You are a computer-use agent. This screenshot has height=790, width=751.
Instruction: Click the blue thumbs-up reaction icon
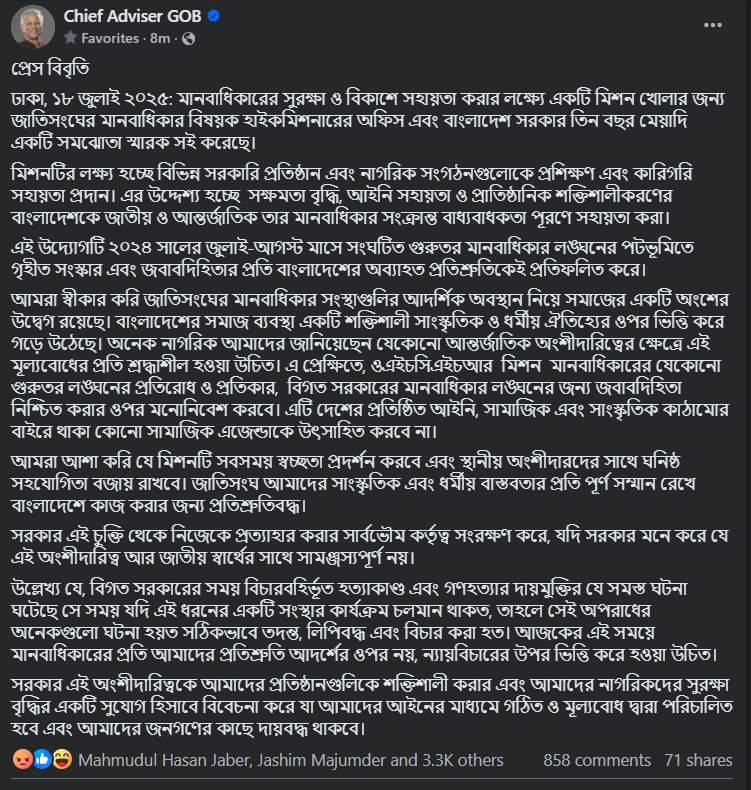[x=42, y=759]
